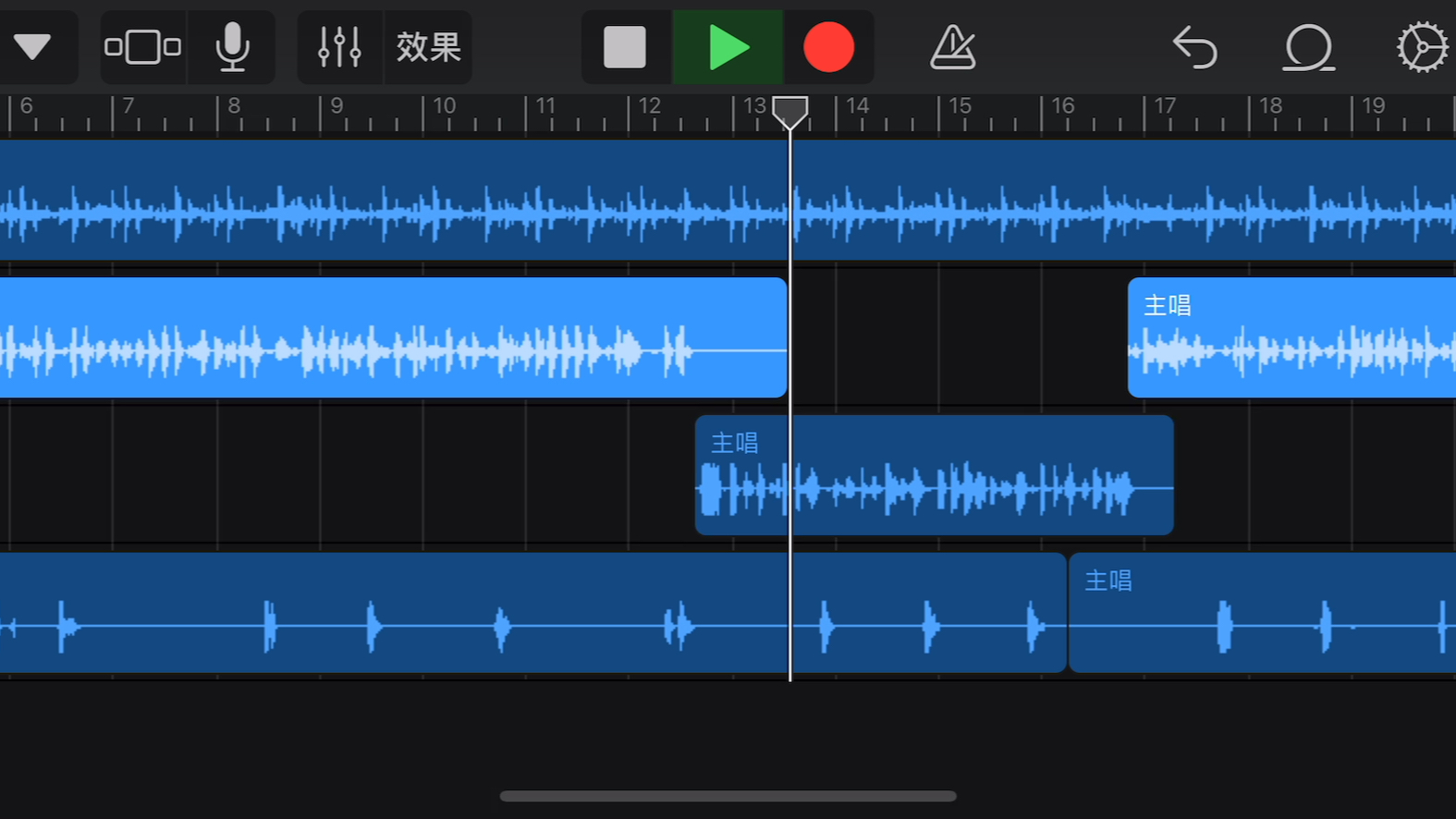The image size is (1456, 819).
Task: Select the top backing track audio region
Action: coord(728,200)
